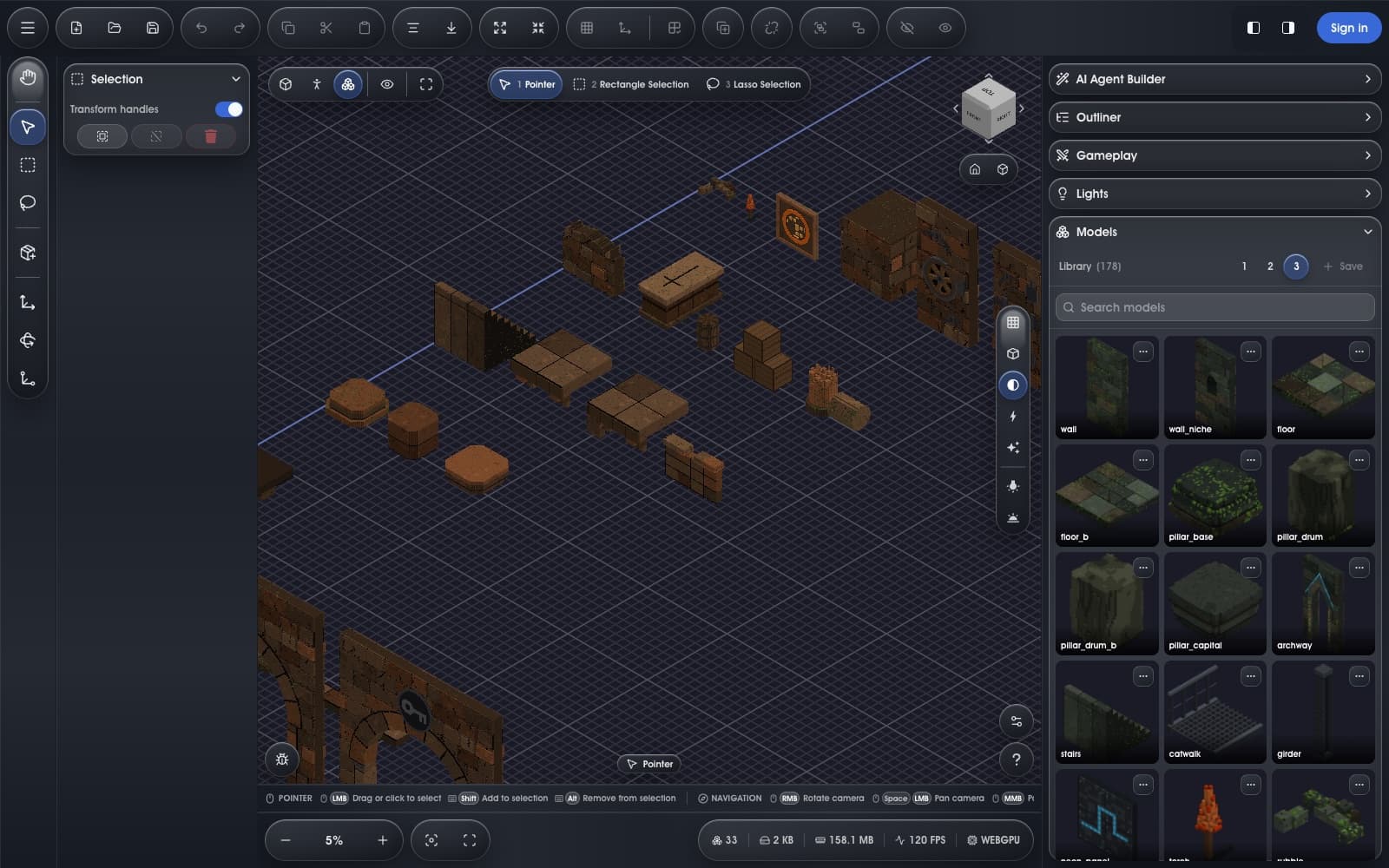Click the 120 FPS status entry
This screenshot has width=1389, height=868.
coord(920,840)
